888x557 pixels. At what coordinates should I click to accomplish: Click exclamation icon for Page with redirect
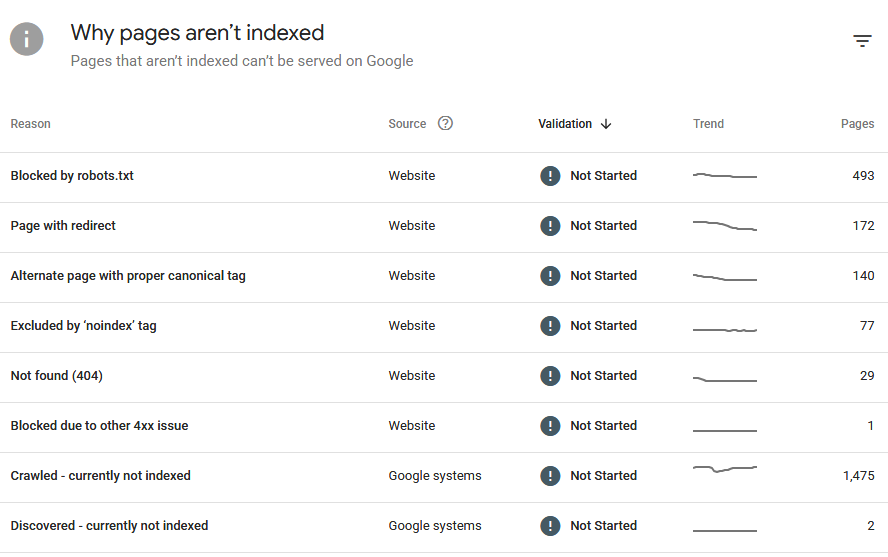coord(550,226)
